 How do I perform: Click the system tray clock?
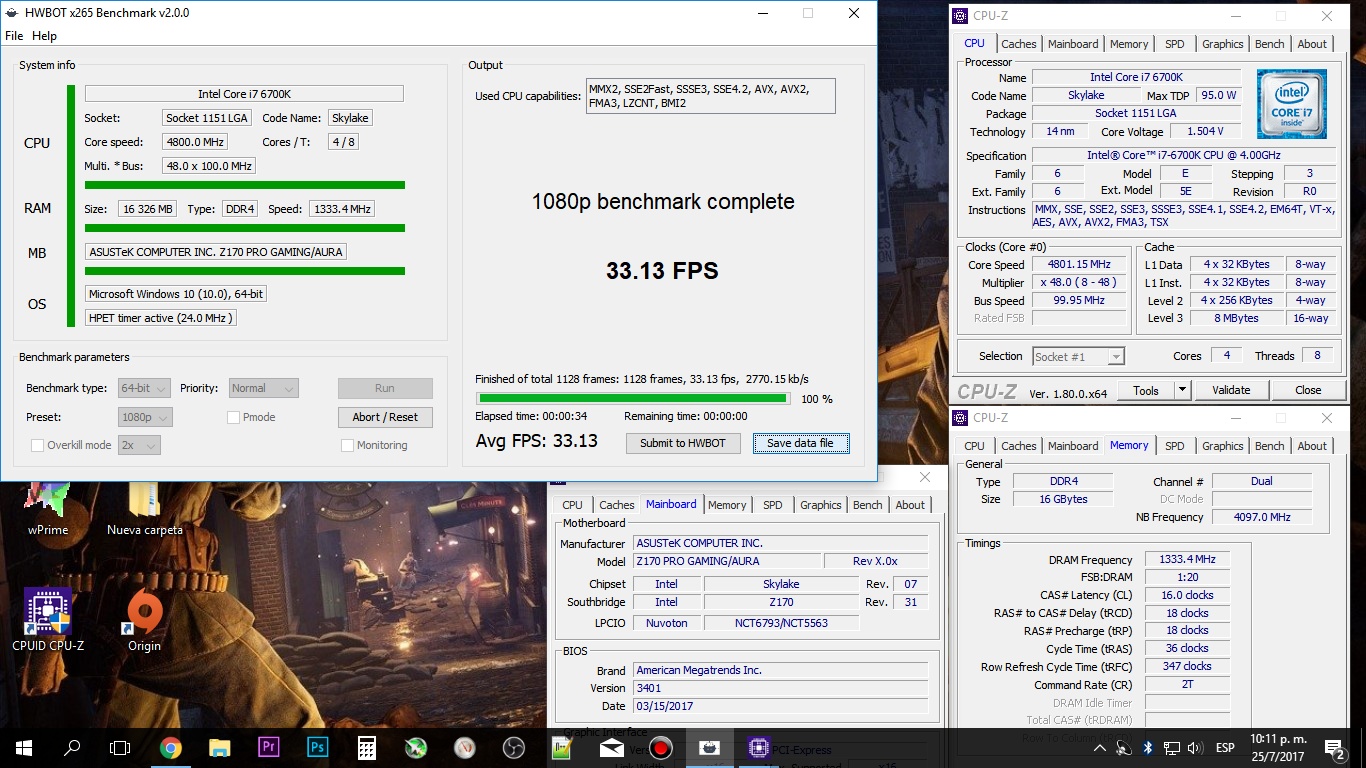(x=1276, y=748)
